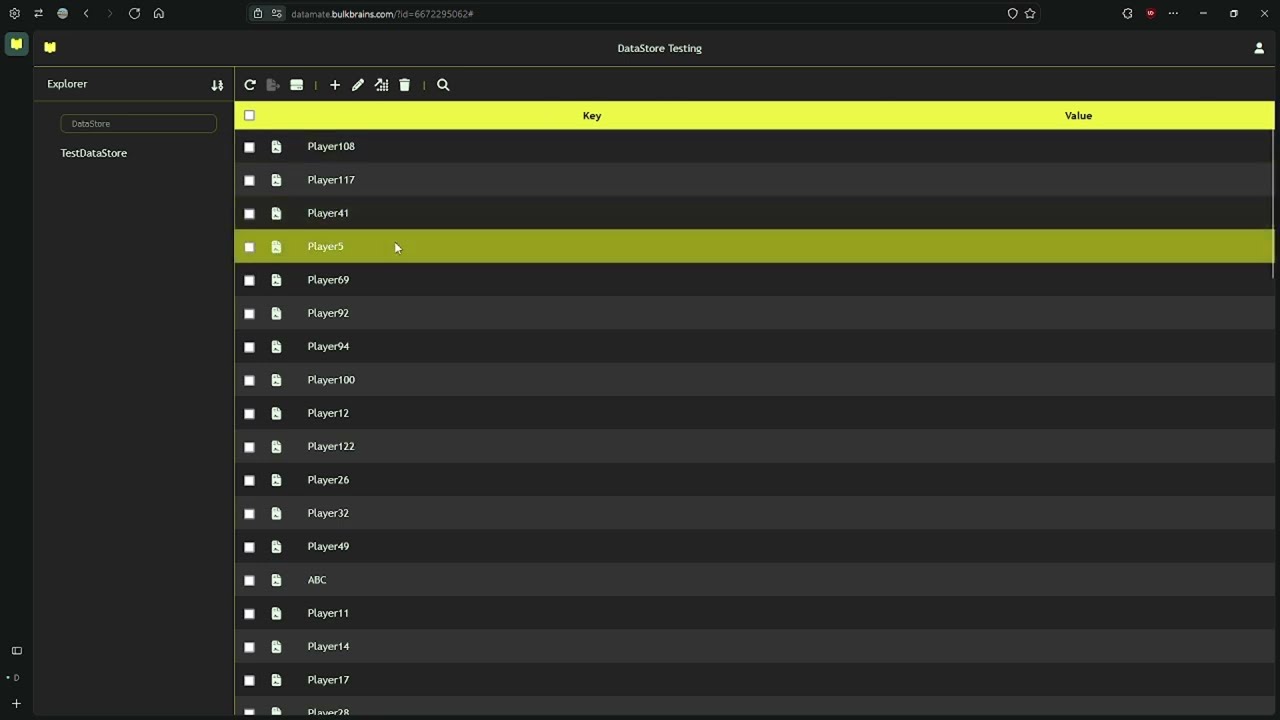The width and height of the screenshot is (1280, 720).
Task: Click the sort arrows icon in Explorer
Action: tap(217, 85)
